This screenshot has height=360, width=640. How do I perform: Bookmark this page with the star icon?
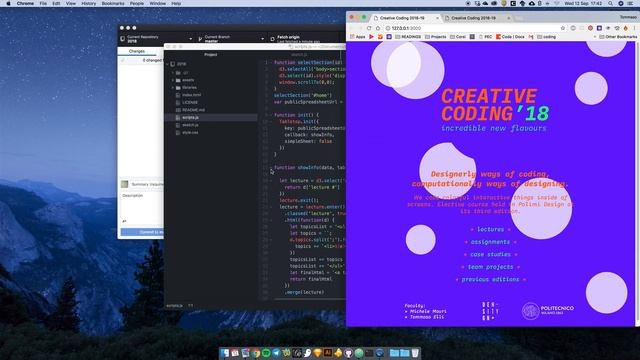pyautogui.click(x=563, y=28)
